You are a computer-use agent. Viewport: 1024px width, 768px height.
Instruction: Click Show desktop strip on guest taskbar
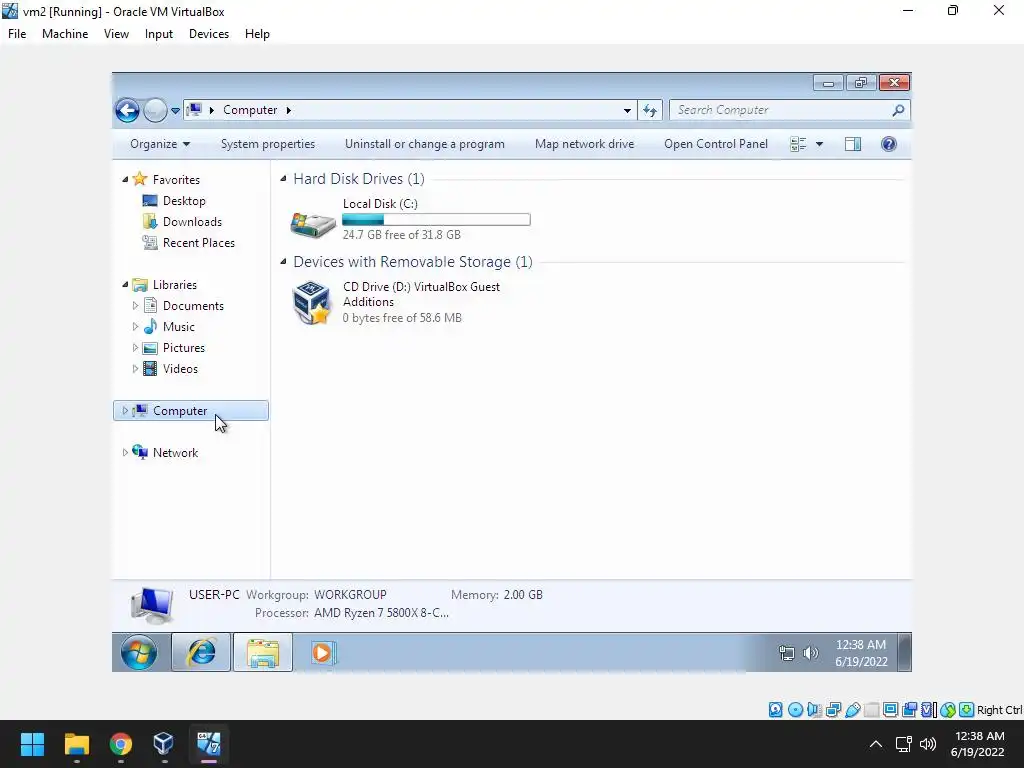tap(905, 652)
